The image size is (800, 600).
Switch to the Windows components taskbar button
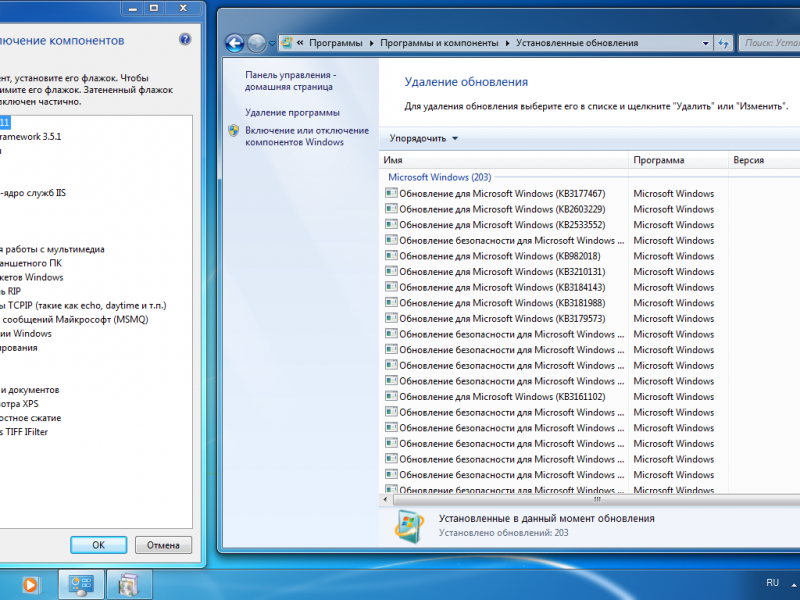(x=129, y=585)
